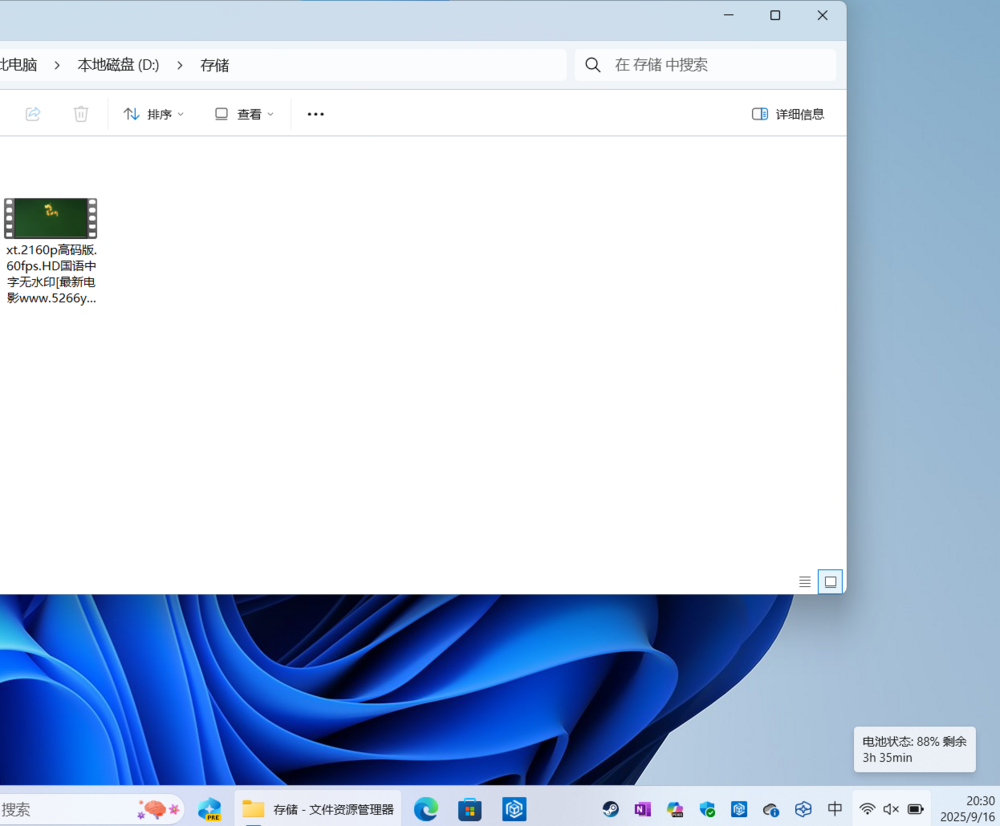The image size is (1000, 826).
Task: Select the 2160p video file thumbnail
Action: [51, 218]
